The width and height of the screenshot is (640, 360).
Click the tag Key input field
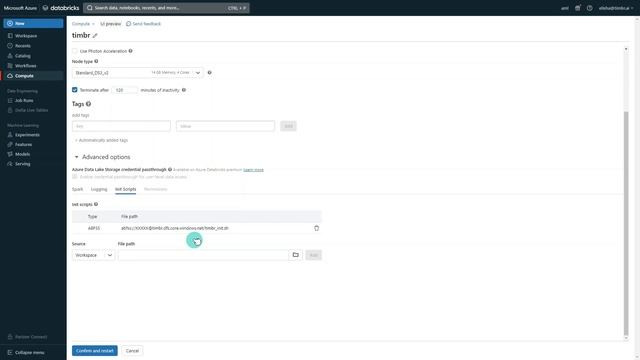(x=121, y=126)
